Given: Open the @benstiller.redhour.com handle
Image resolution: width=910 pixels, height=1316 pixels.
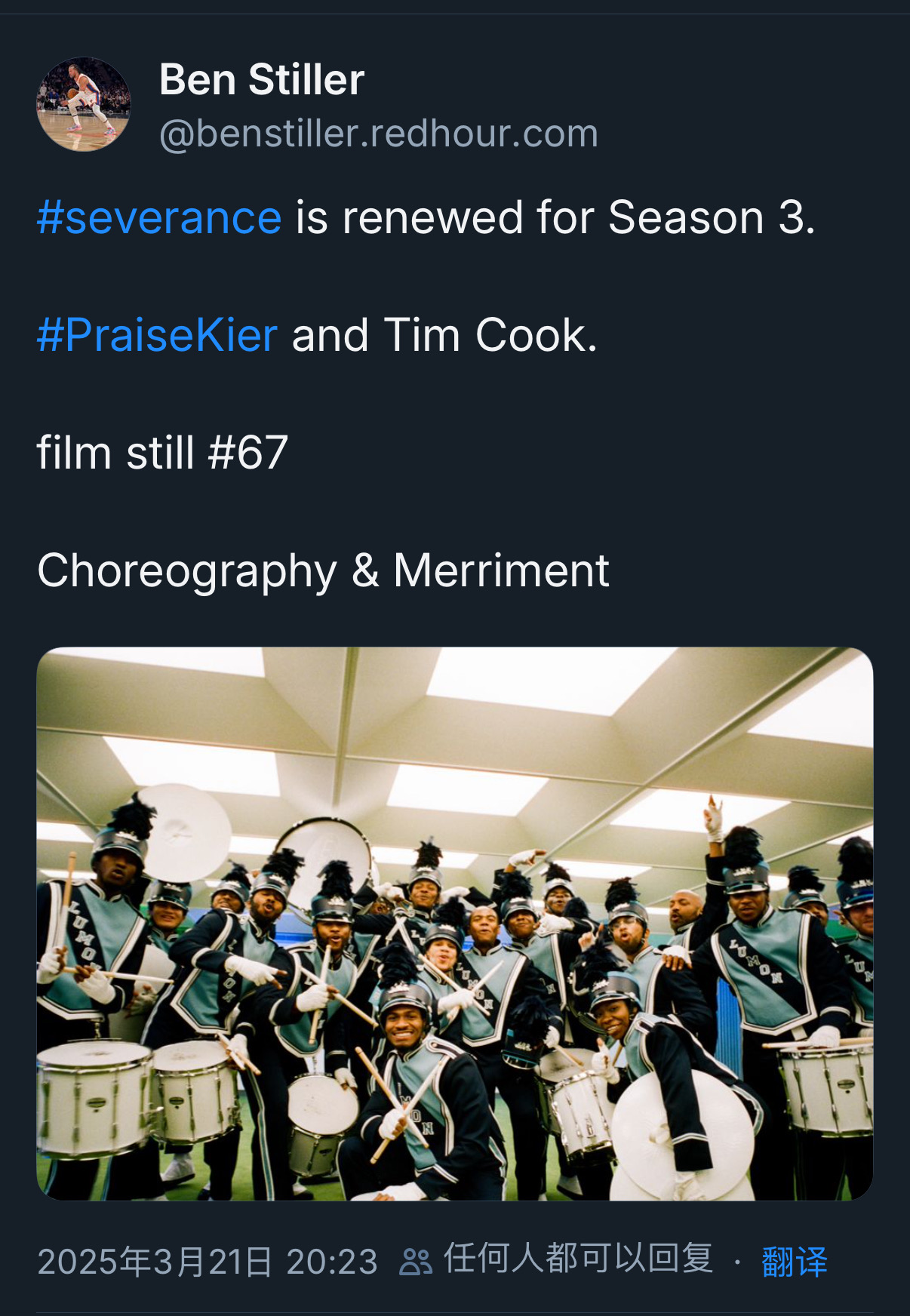Looking at the screenshot, I should pos(379,134).
